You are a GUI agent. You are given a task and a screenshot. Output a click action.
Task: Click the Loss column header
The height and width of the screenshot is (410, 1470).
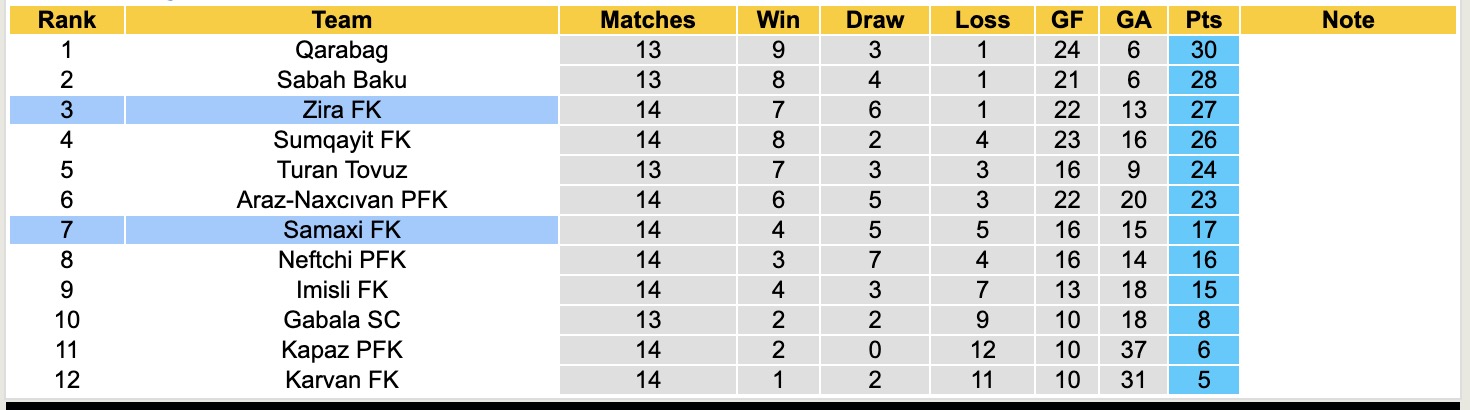982,20
